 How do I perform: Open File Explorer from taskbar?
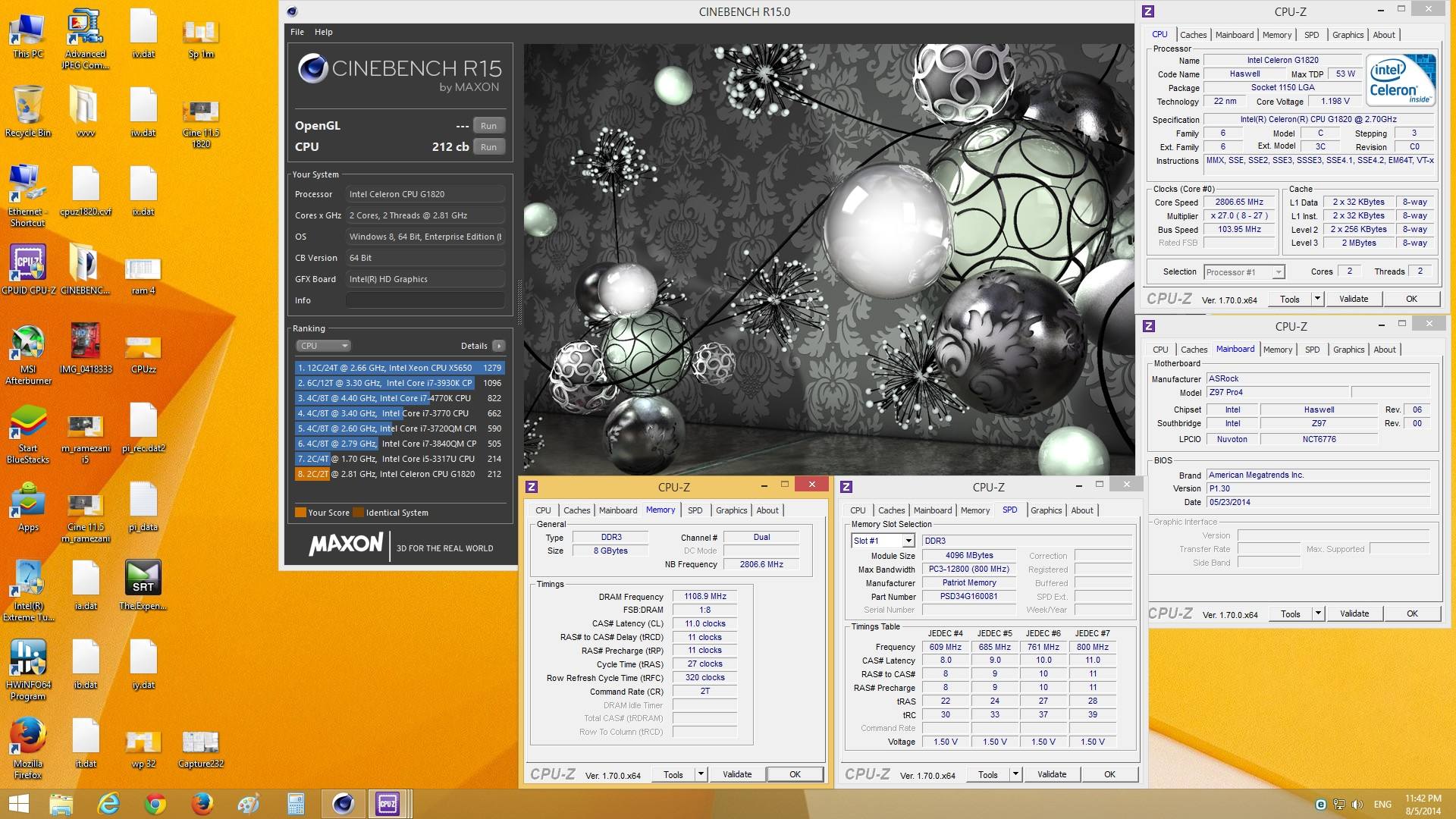61,804
